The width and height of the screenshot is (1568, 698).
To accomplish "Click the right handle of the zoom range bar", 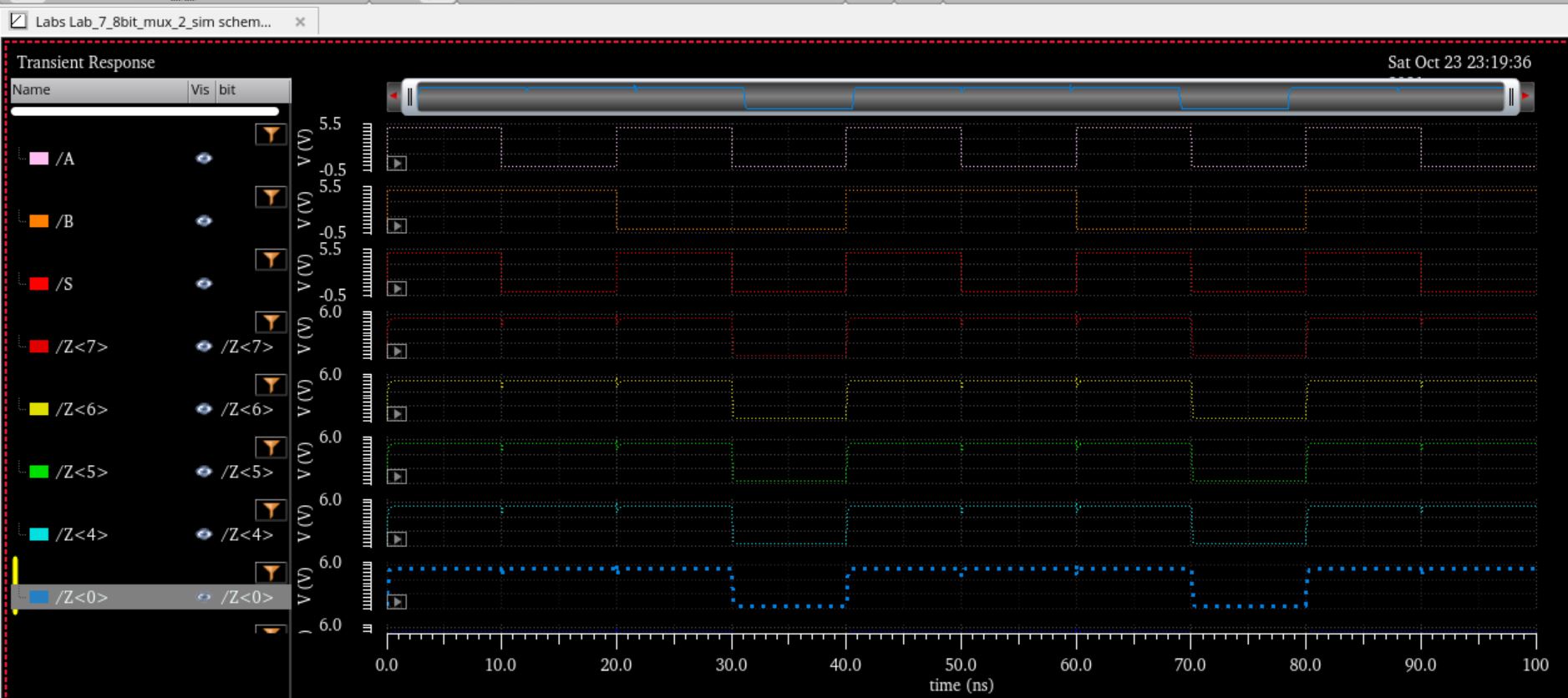I will tap(1511, 97).
